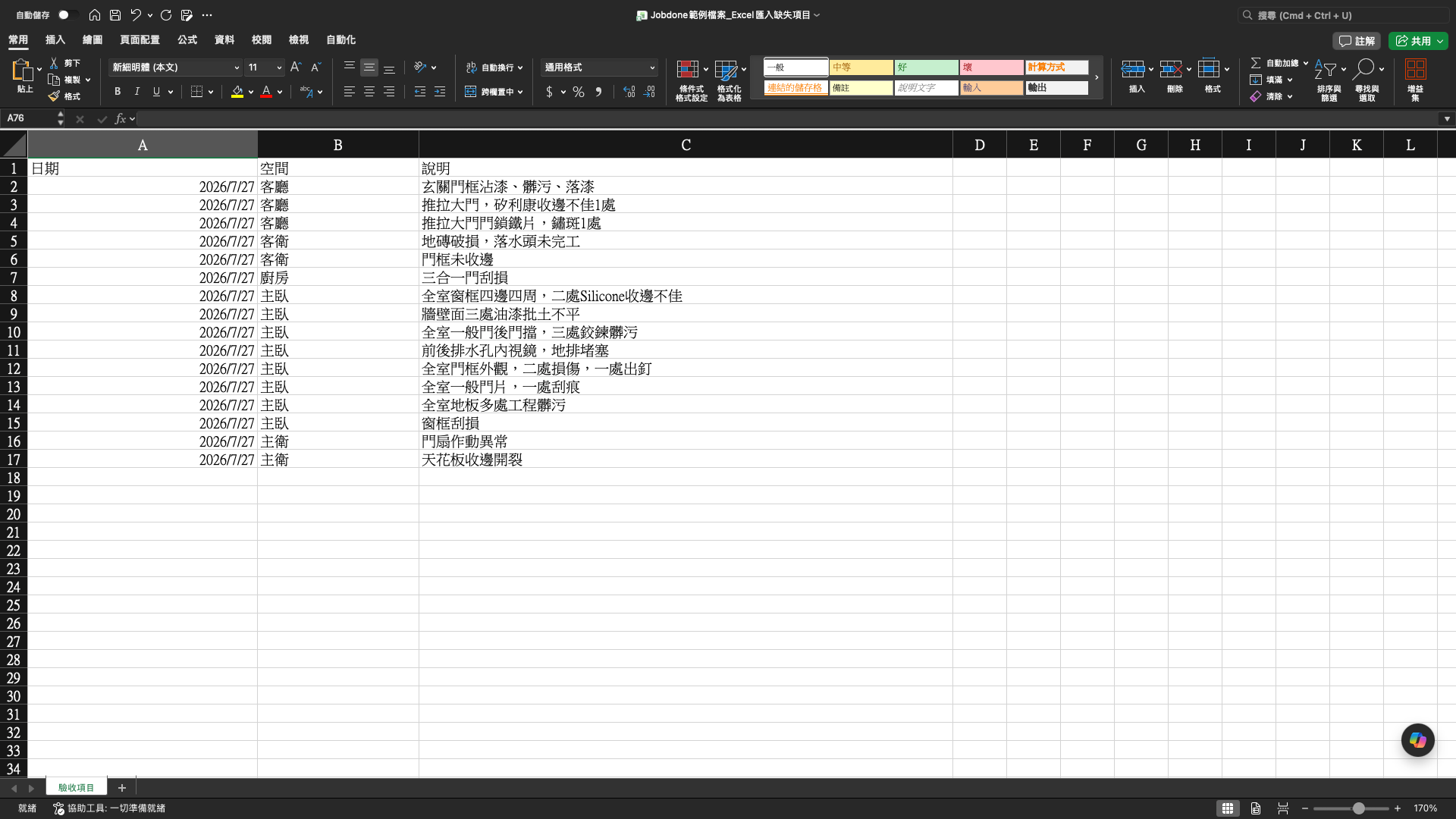Click the Save disk icon
The image size is (1456, 819).
coord(115,15)
